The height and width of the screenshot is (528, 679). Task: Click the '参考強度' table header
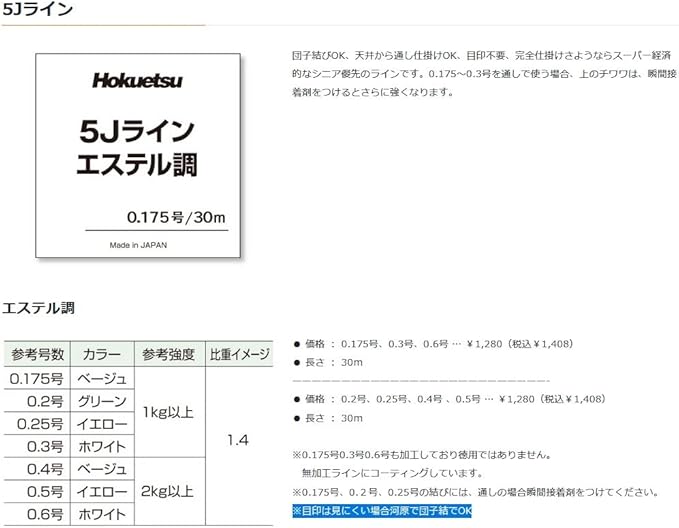tap(169, 354)
